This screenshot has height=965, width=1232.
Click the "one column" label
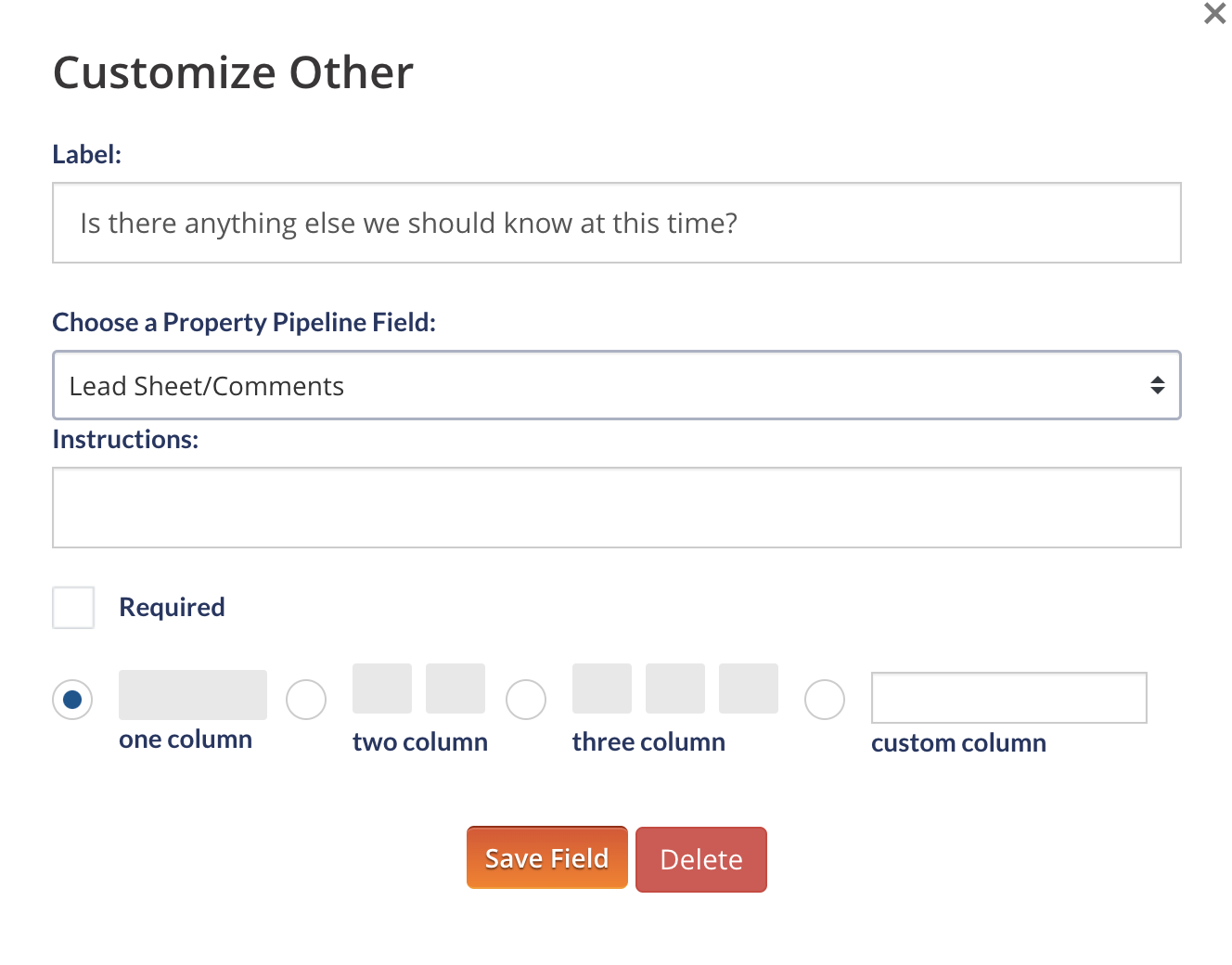(186, 740)
